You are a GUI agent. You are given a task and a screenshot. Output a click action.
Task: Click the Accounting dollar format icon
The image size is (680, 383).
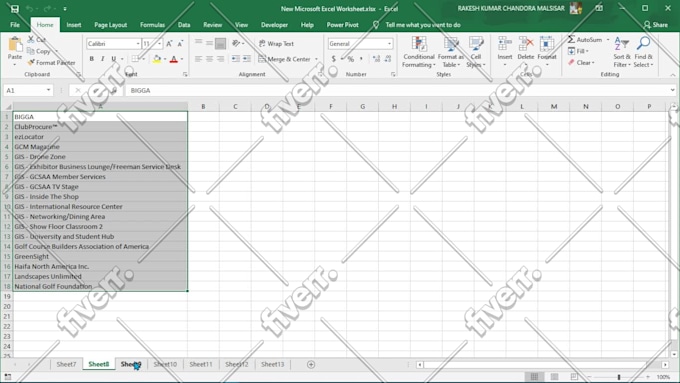[333, 59]
